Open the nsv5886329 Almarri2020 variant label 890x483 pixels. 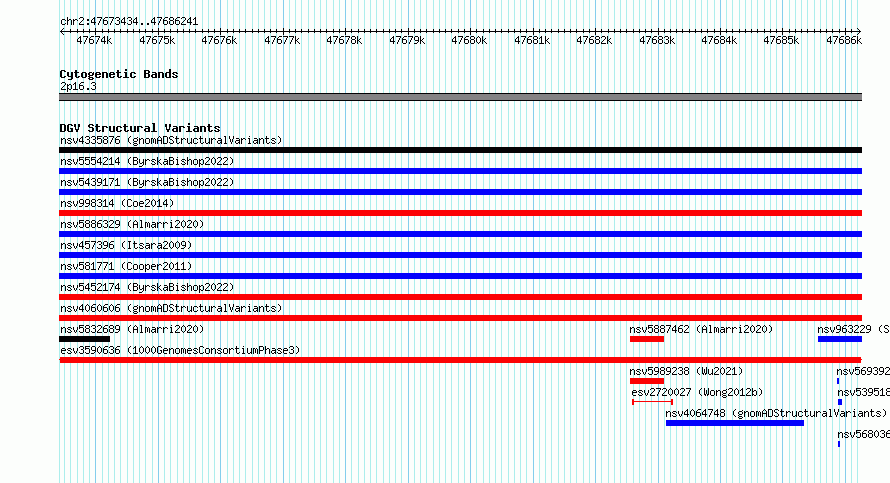click(132, 224)
